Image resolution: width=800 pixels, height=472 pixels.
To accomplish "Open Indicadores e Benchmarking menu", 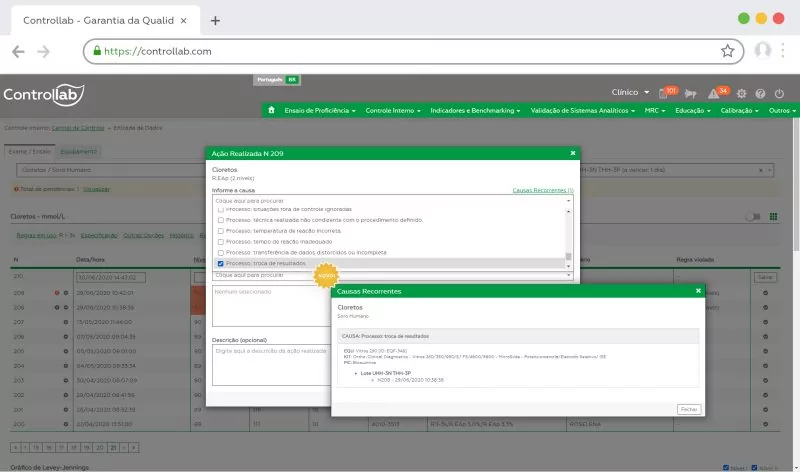I will point(475,110).
